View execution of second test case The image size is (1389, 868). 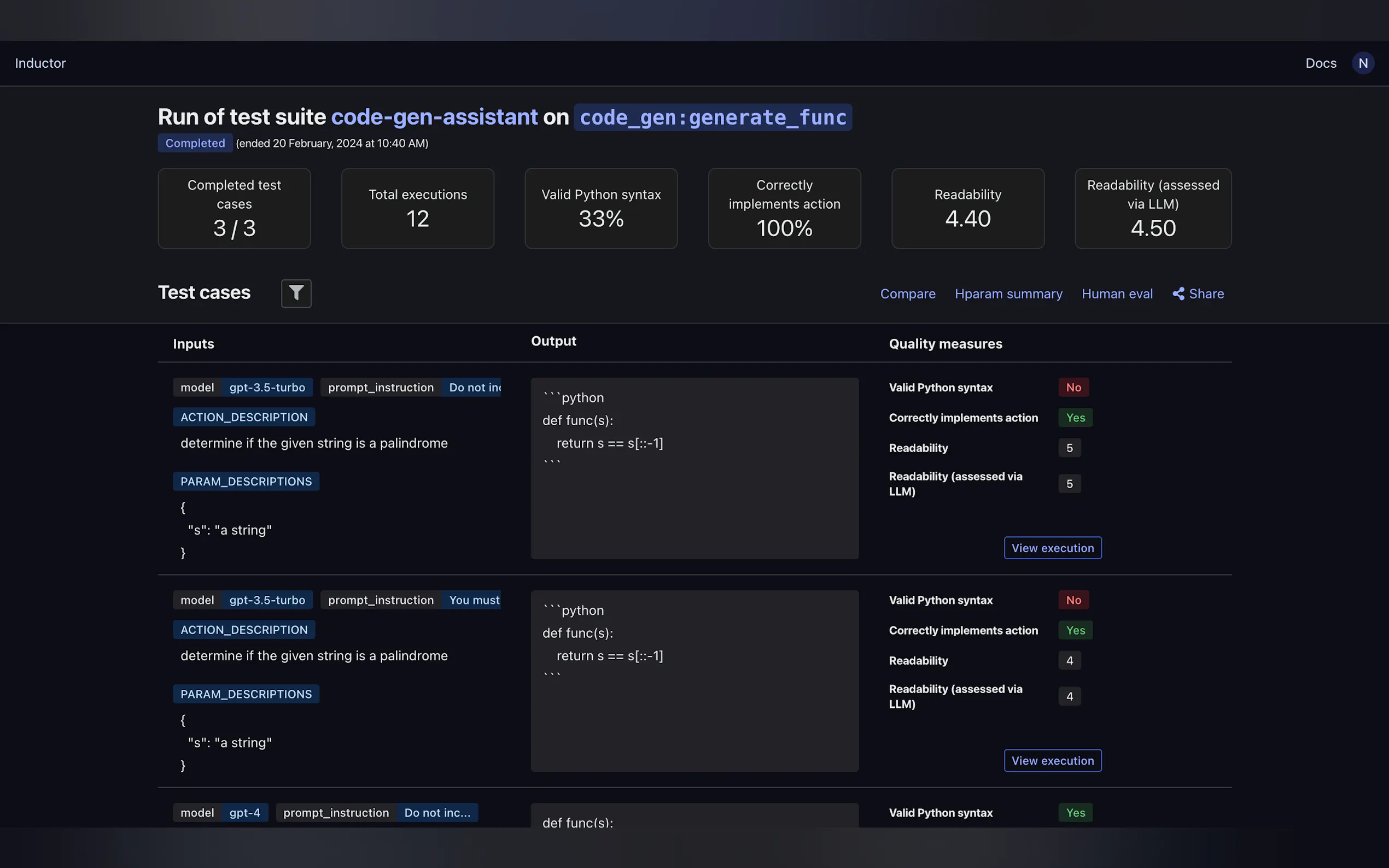point(1052,760)
